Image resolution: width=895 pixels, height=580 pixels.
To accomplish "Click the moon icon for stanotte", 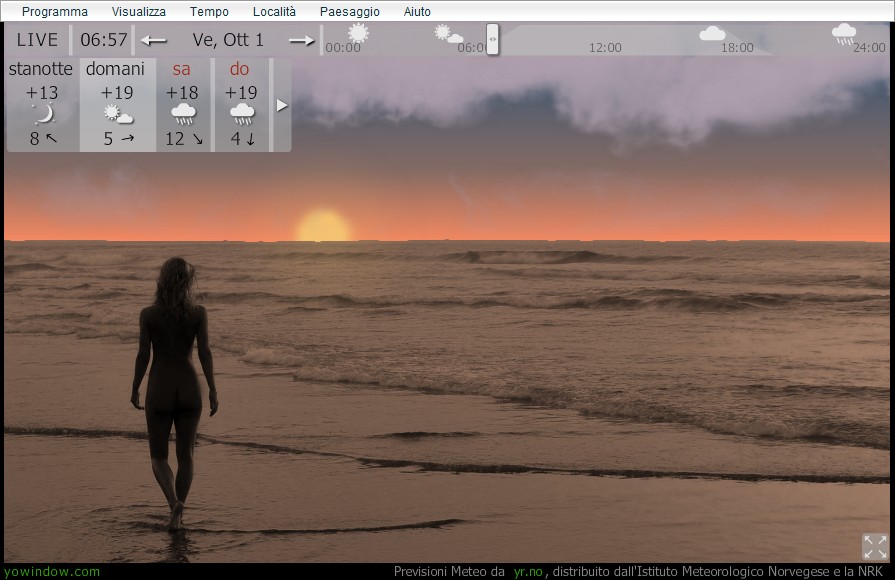I will [43, 114].
